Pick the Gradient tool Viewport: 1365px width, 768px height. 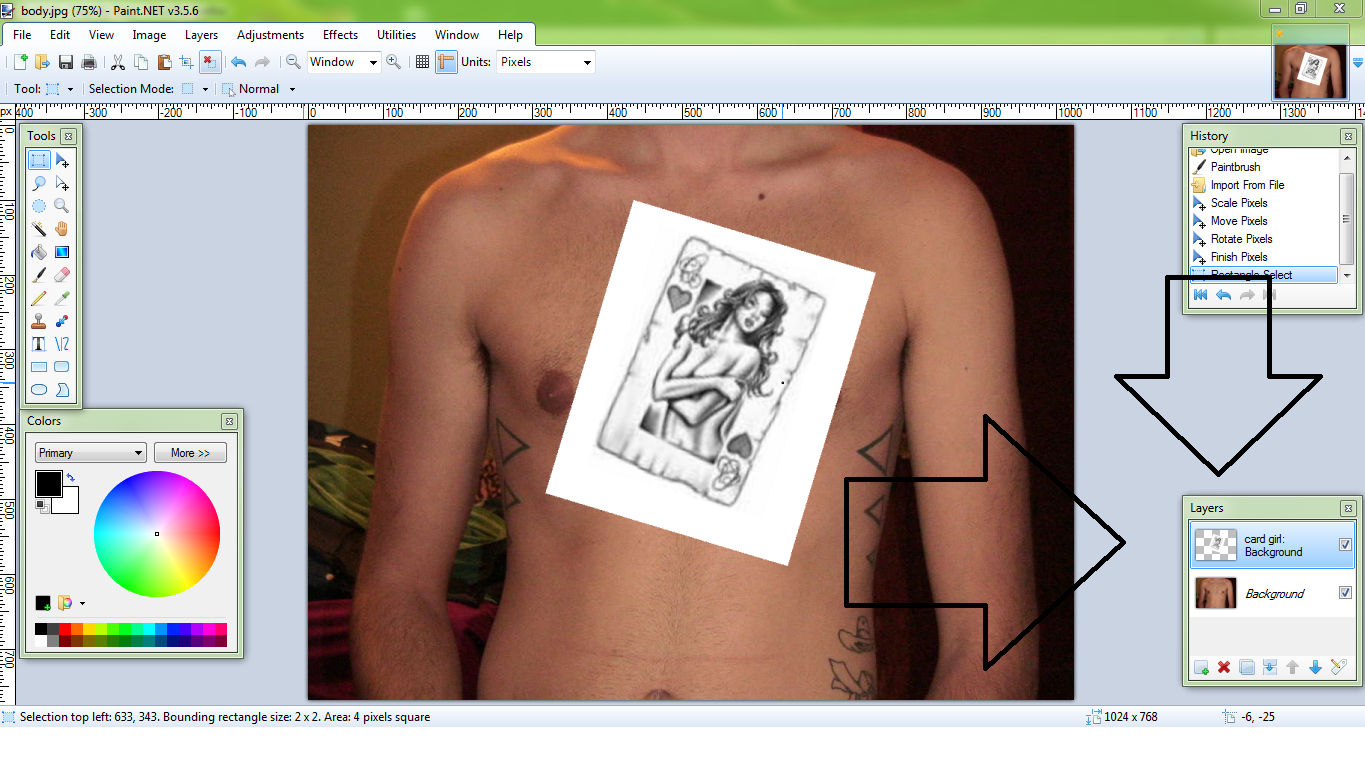(62, 252)
